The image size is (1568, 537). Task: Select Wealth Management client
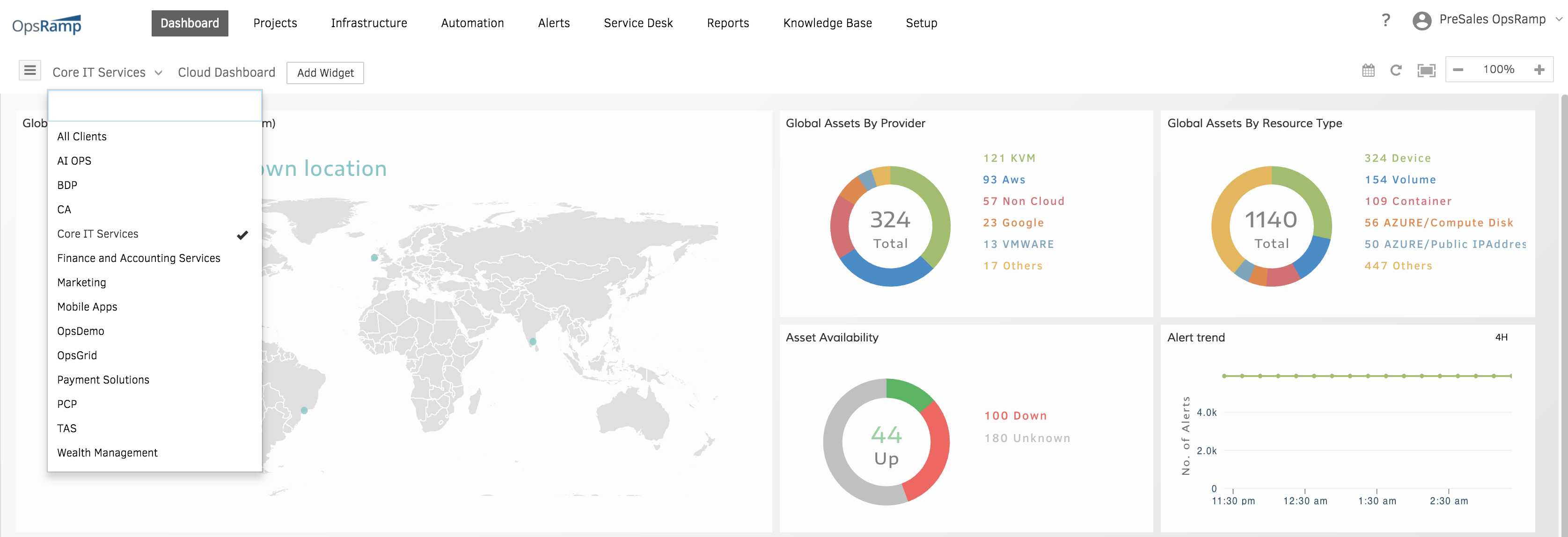(107, 453)
